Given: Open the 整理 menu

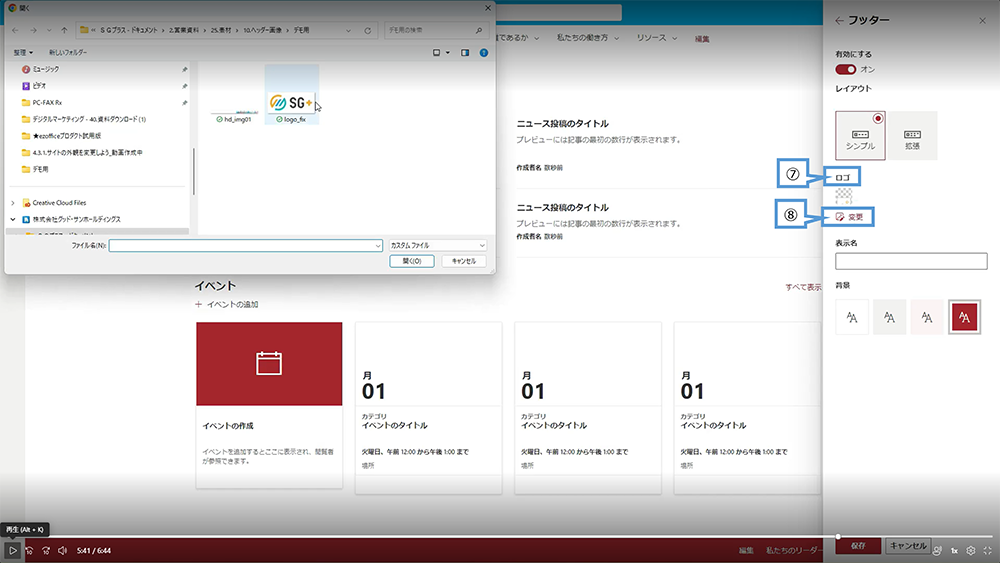Looking at the screenshot, I should pos(23,52).
